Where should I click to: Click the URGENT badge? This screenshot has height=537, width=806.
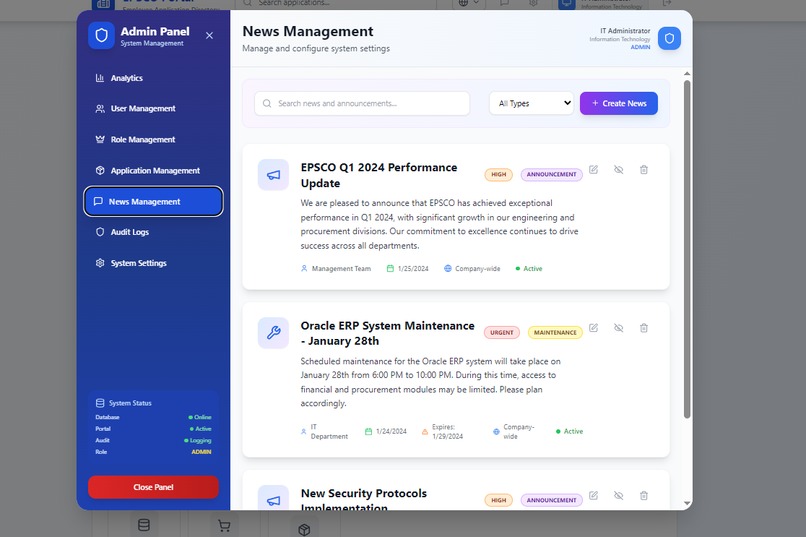[502, 332]
